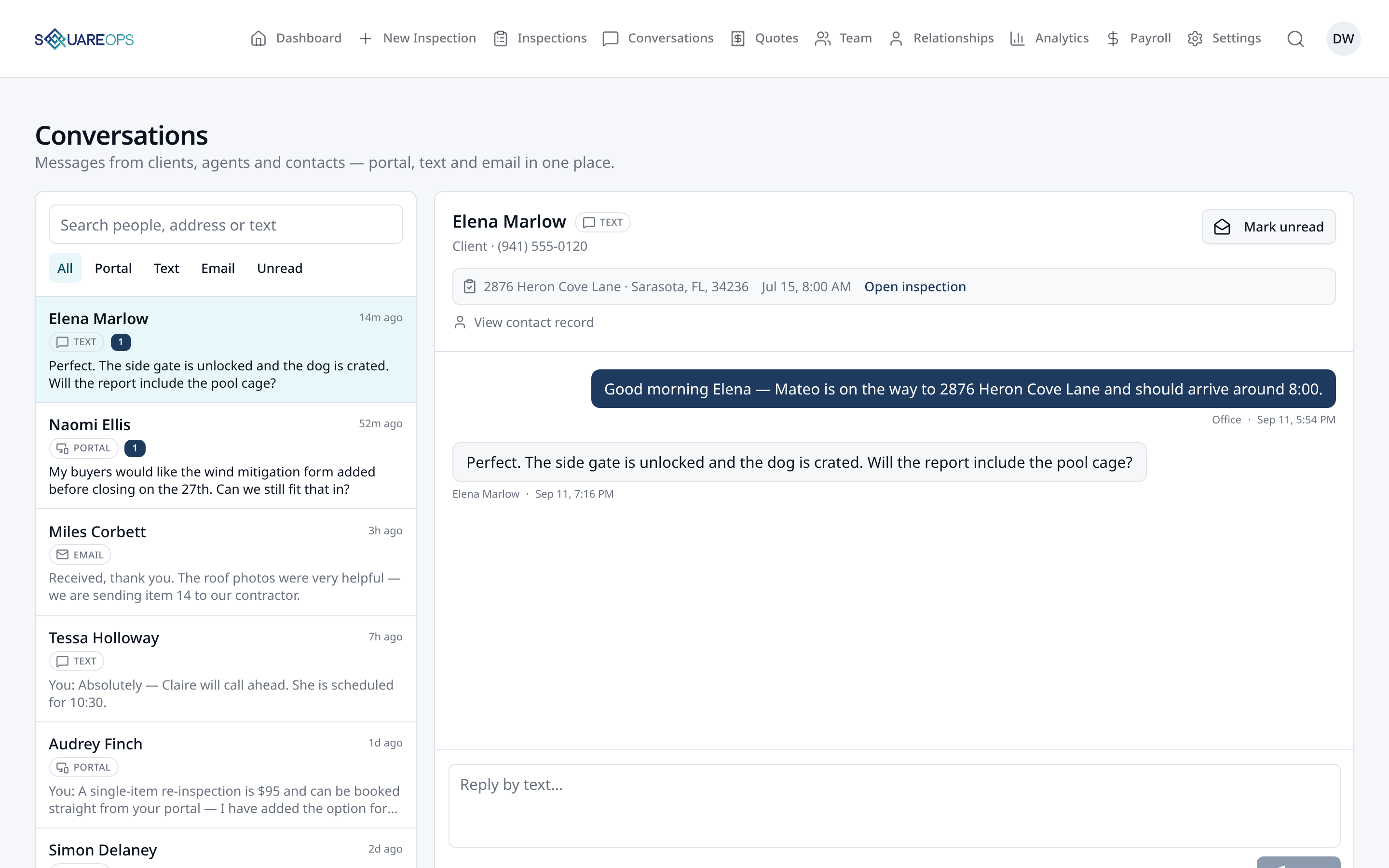Open inspection link for Heron Cove Lane
The image size is (1389, 868).
(x=915, y=286)
